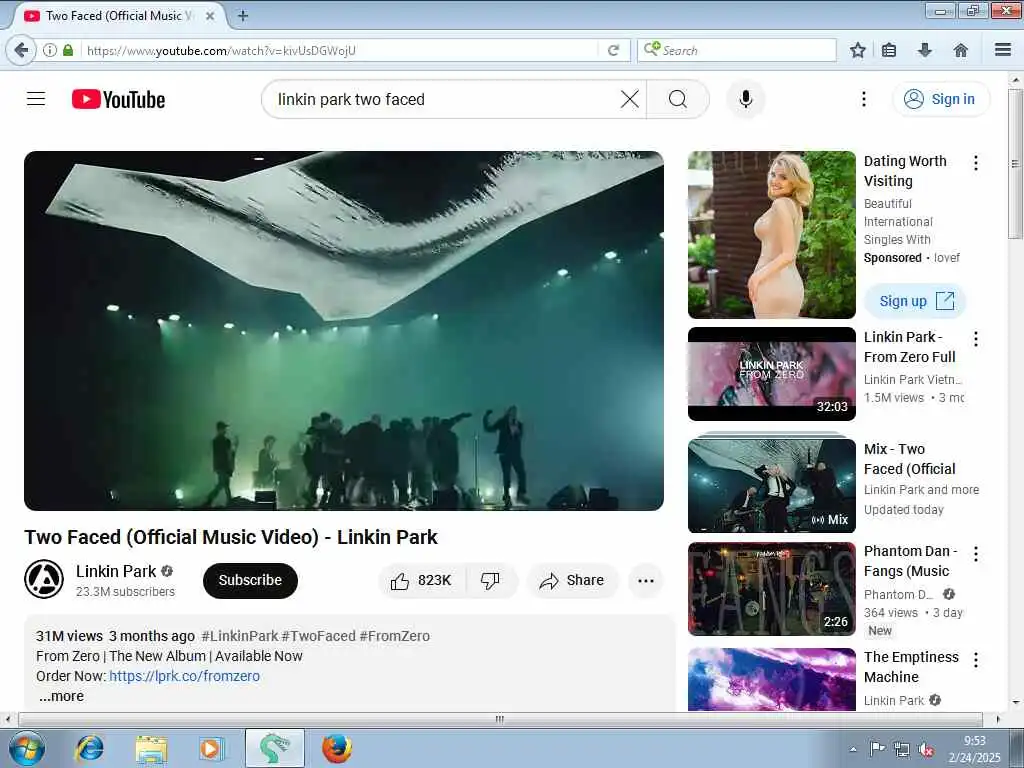Play Phantom Dan Fangs video thumbnail
The width and height of the screenshot is (1024, 768).
pos(771,589)
